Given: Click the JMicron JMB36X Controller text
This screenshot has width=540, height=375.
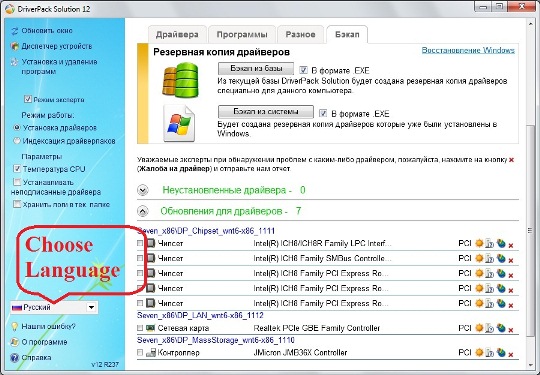Looking at the screenshot, I should pos(300,353).
